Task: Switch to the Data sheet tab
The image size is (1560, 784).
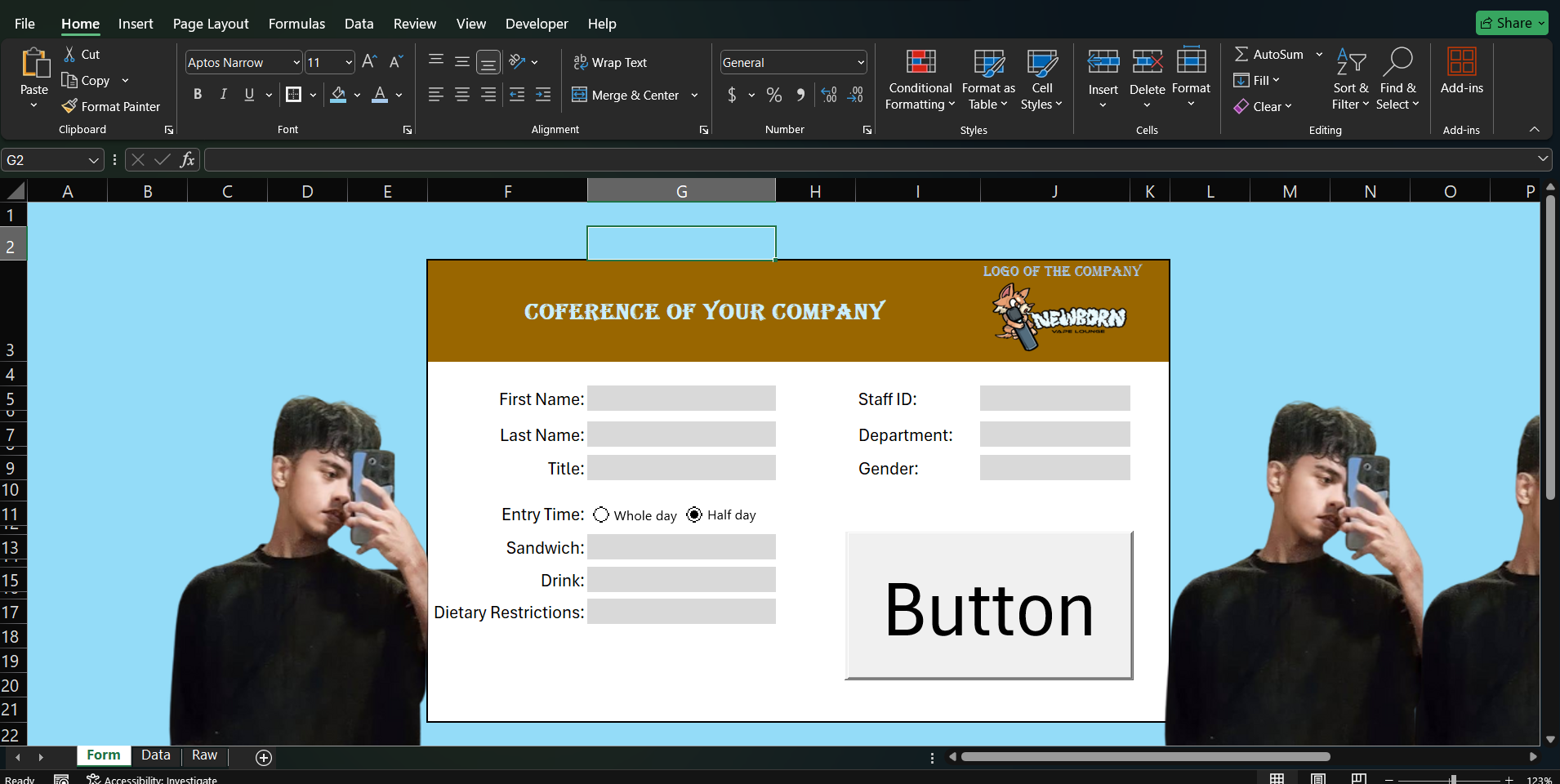Action: click(155, 755)
